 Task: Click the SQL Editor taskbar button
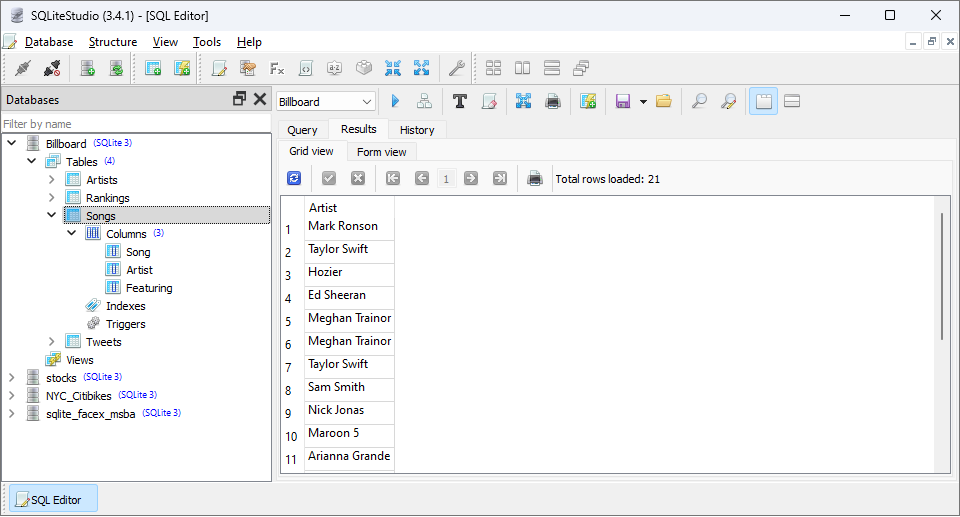(53, 499)
